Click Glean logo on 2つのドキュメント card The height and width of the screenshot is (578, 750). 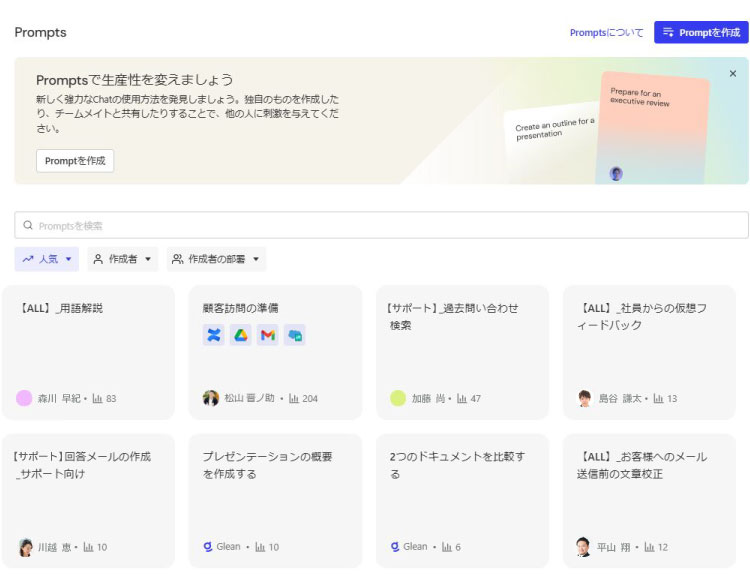pos(395,546)
